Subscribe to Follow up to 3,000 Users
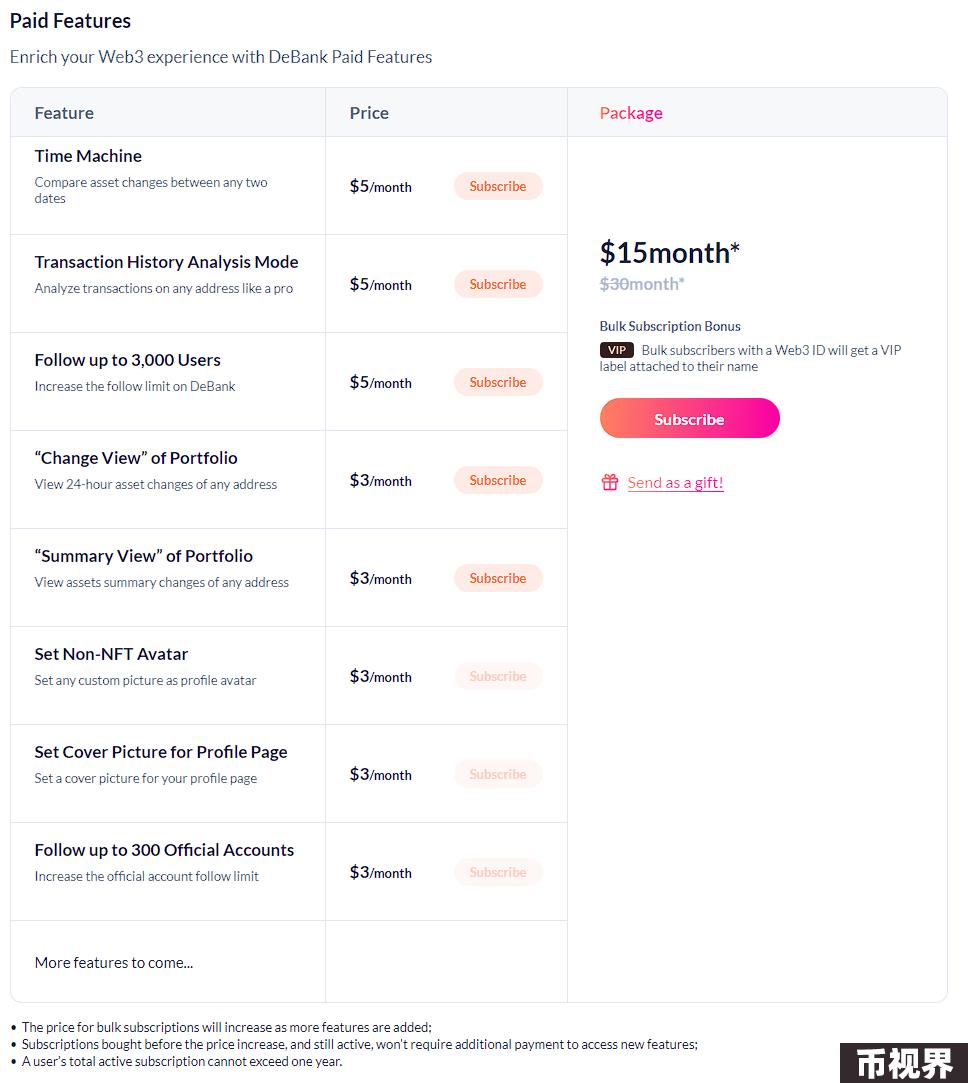The width and height of the screenshot is (968, 1083). click(498, 383)
